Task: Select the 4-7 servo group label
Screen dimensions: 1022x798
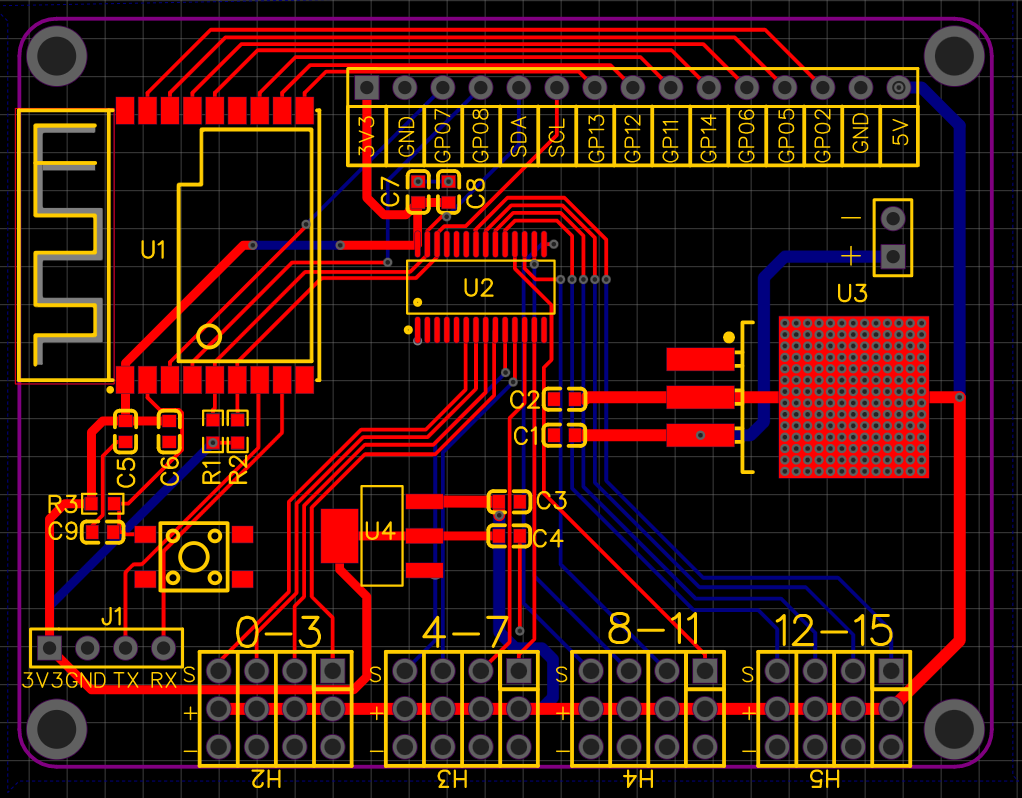Action: 465,632
